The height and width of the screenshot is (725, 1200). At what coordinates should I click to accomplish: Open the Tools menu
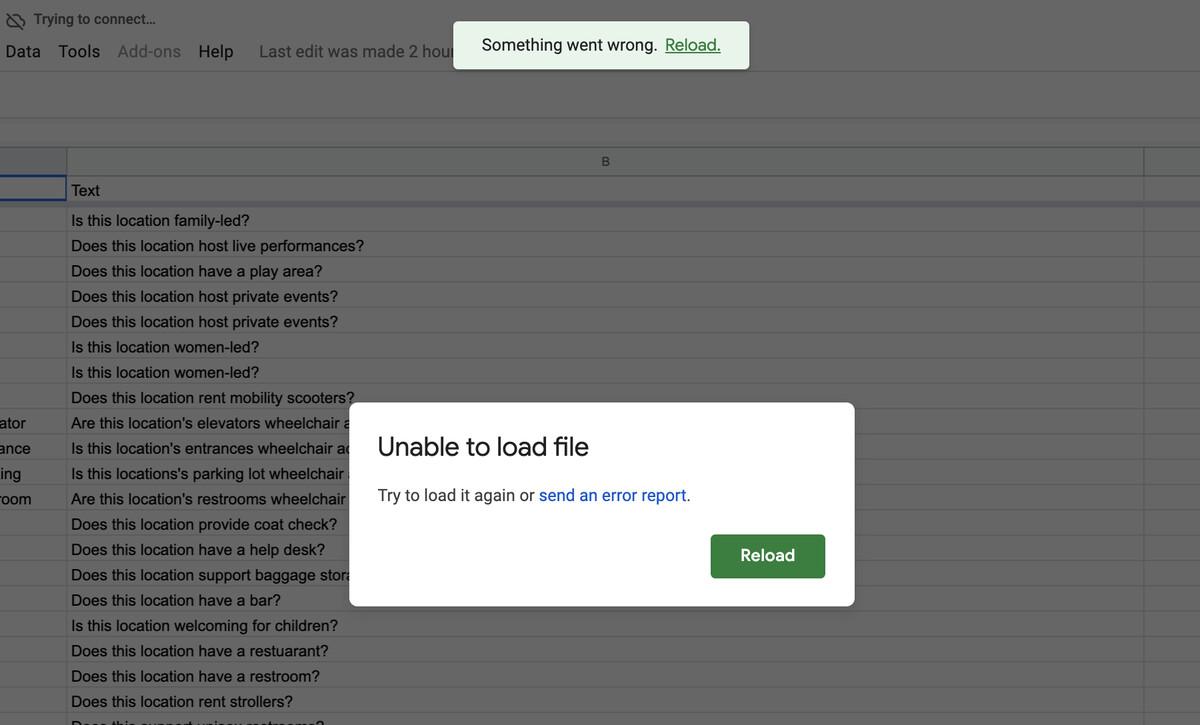(x=79, y=51)
